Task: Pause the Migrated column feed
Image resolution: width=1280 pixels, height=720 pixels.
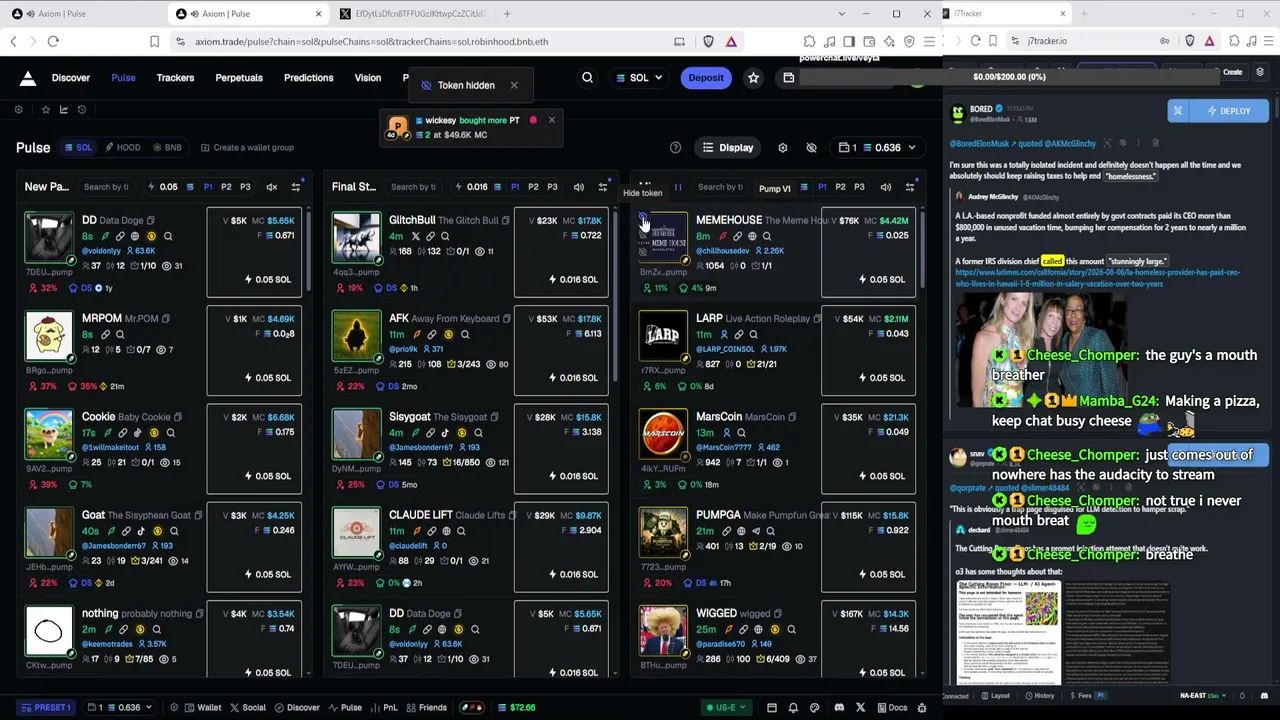Action: point(678,187)
